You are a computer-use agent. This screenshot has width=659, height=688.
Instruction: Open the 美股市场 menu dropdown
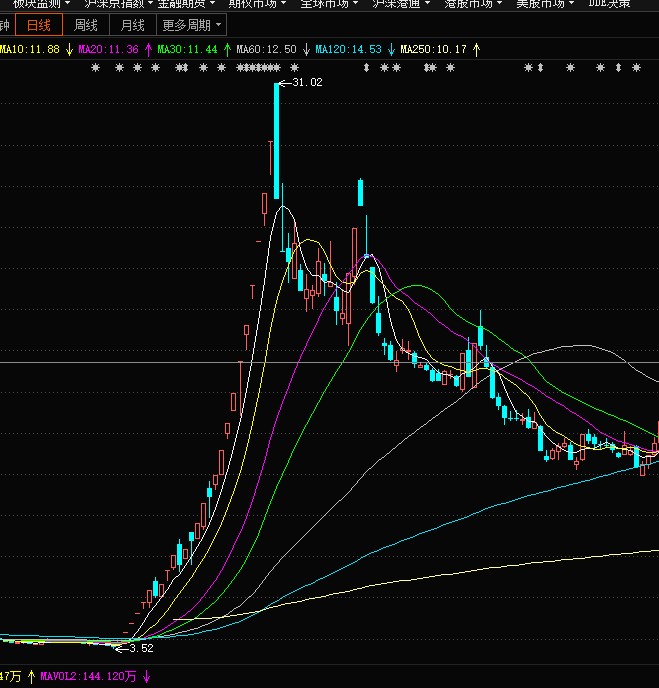tap(544, 4)
